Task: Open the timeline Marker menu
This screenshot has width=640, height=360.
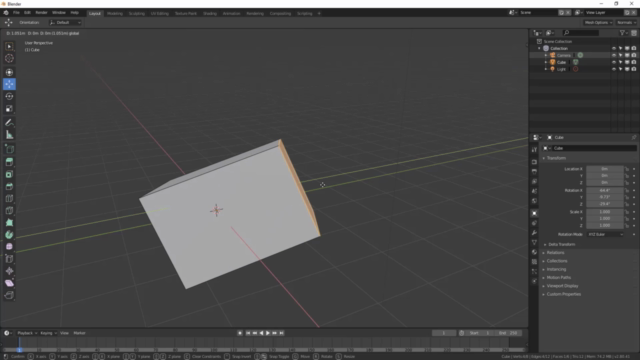Action: pyautogui.click(x=79, y=333)
